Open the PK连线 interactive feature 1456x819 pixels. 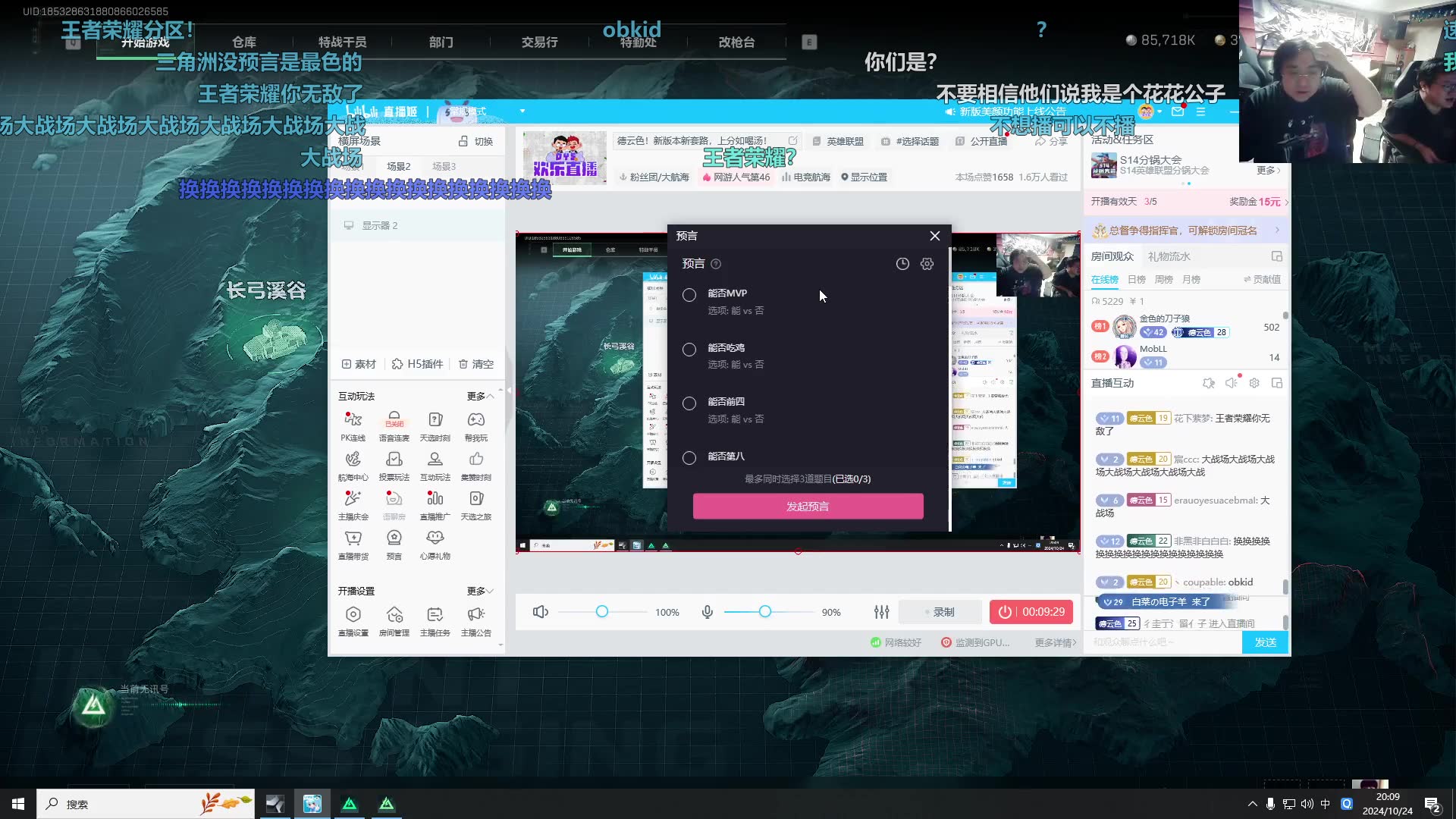(x=353, y=425)
